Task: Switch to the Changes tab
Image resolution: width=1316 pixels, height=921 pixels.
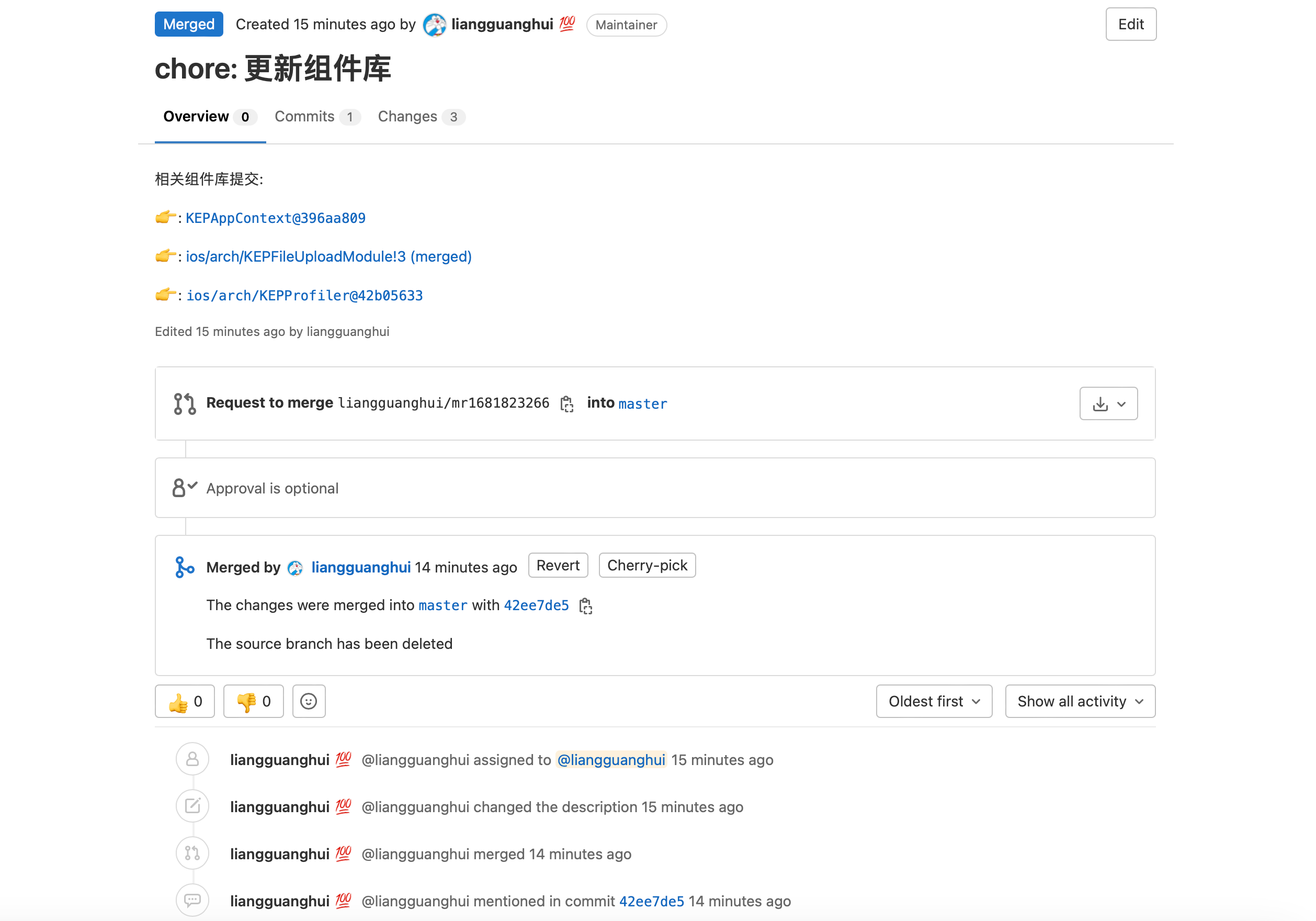Action: [x=420, y=117]
